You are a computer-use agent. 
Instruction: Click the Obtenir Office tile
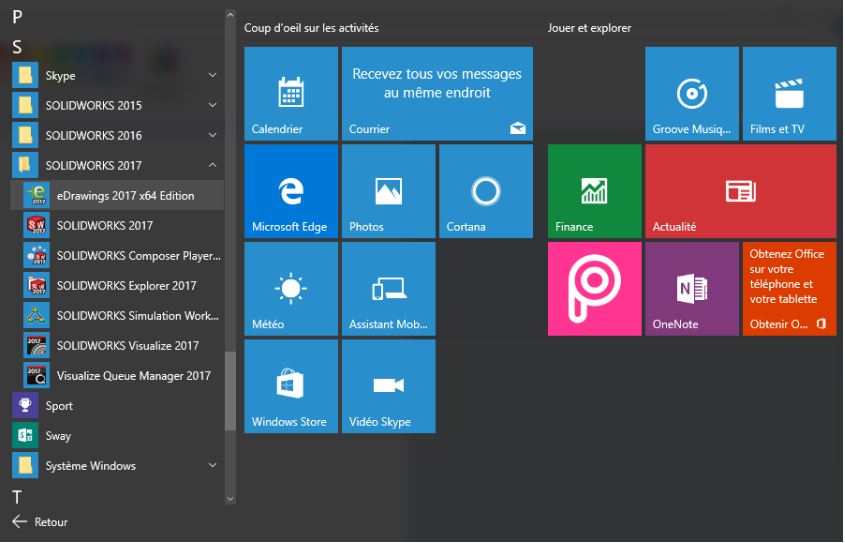[789, 289]
